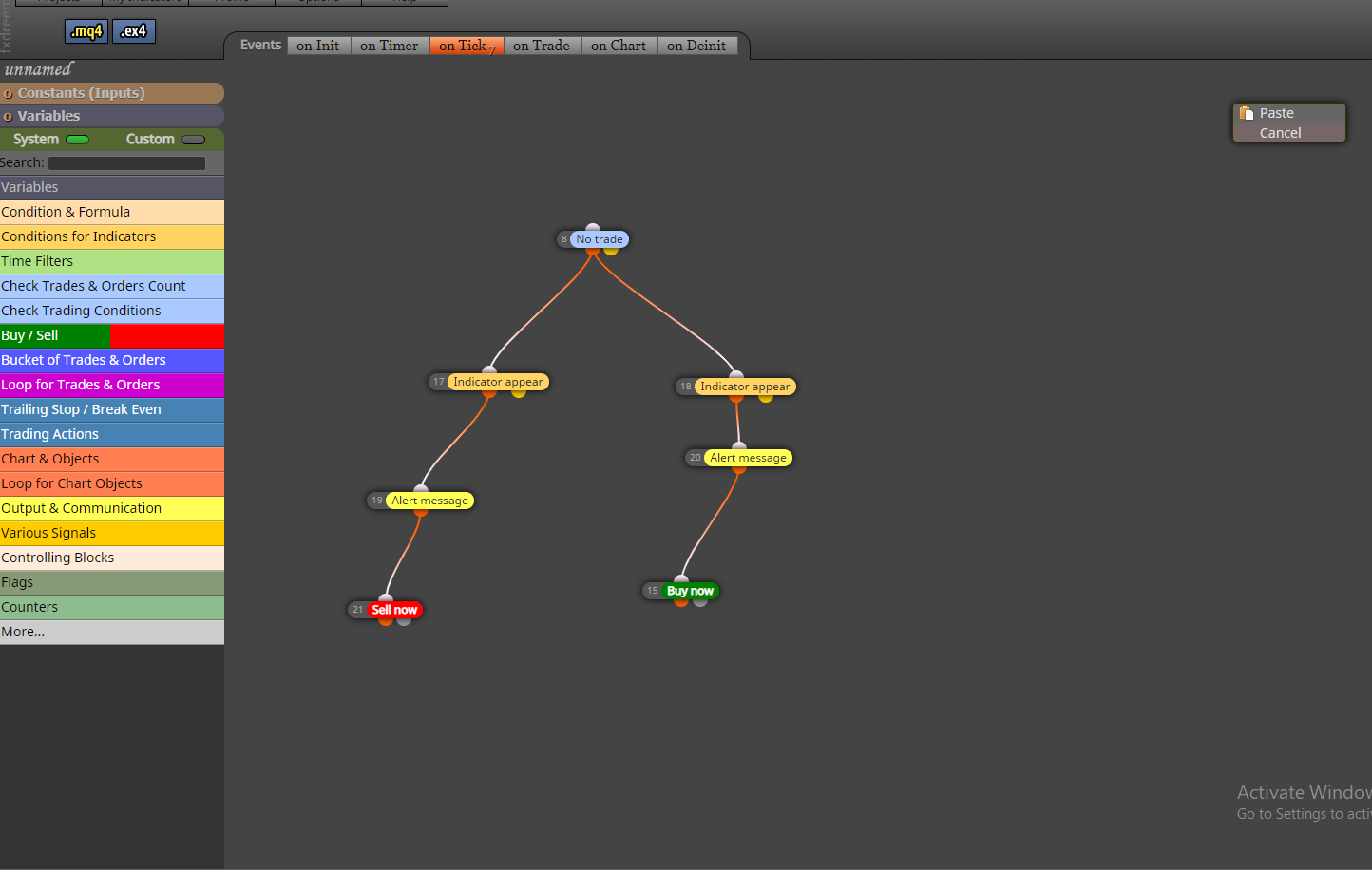Open the on Trade tab
This screenshot has width=1372, height=870.
tap(542, 46)
